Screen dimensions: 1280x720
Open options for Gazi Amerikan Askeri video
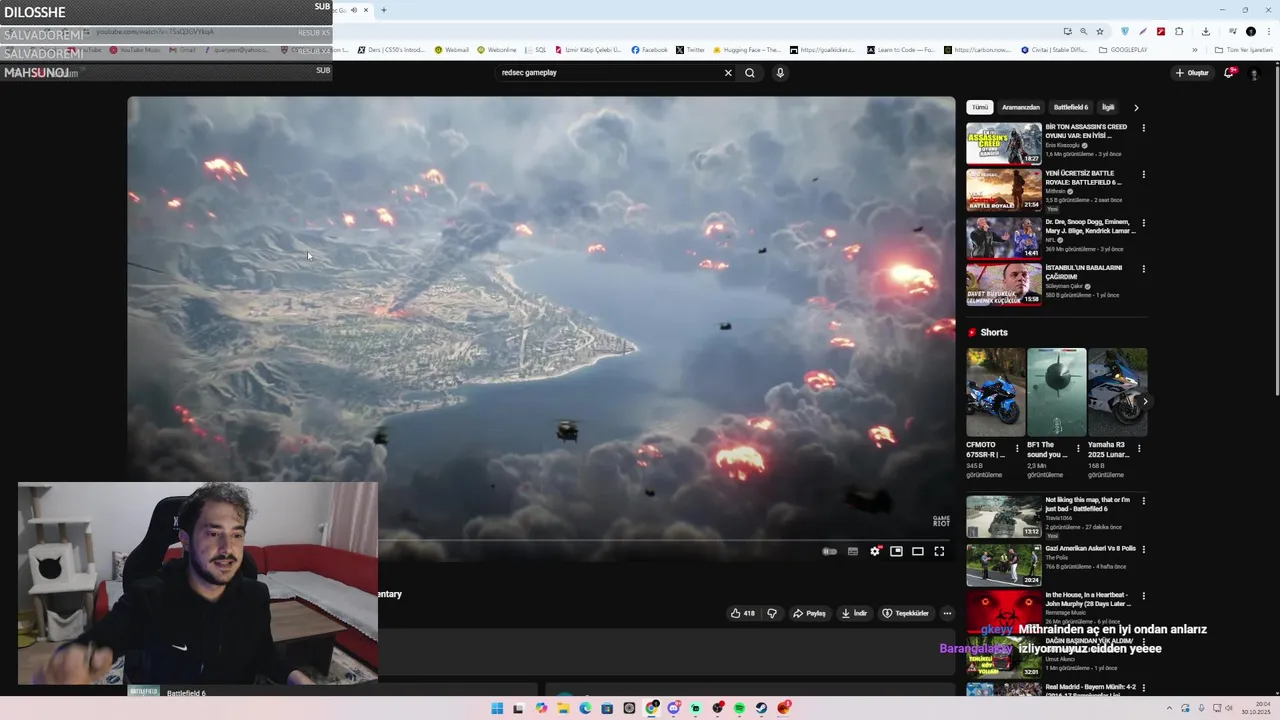[1144, 549]
